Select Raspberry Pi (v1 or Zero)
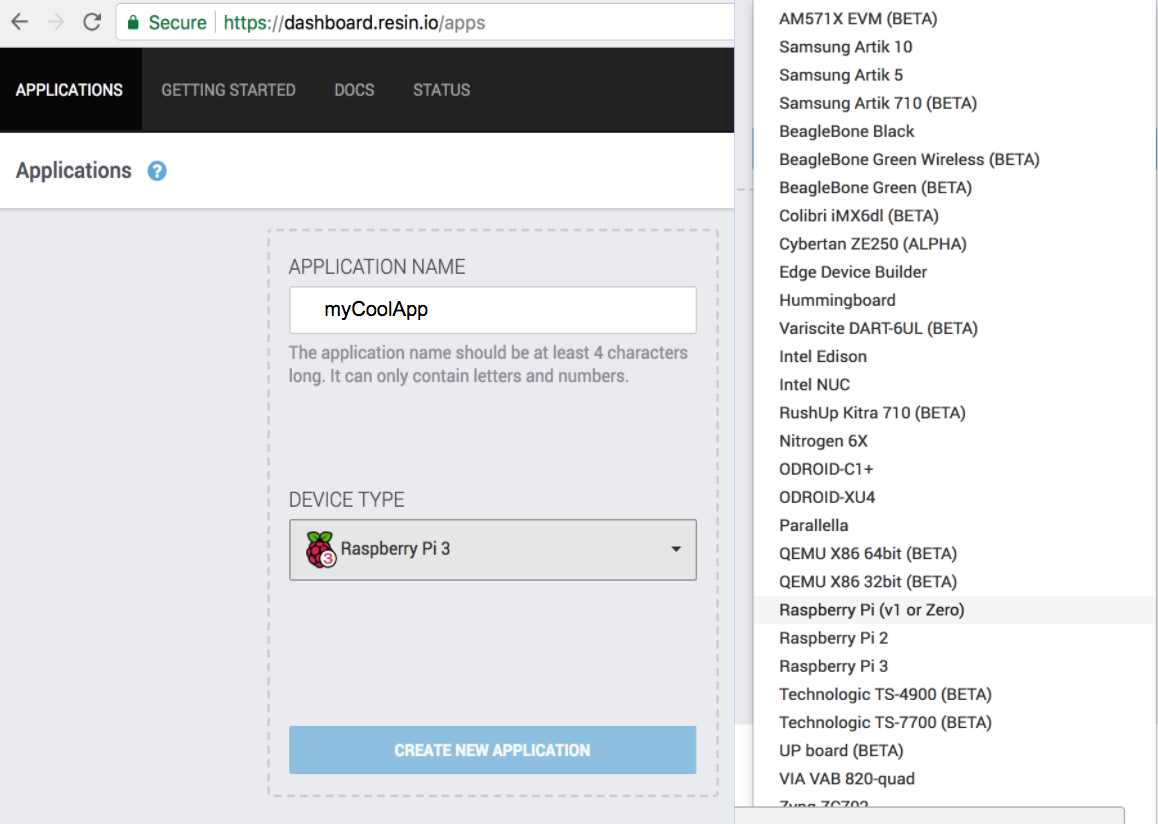Image resolution: width=1158 pixels, height=824 pixels. [871, 610]
